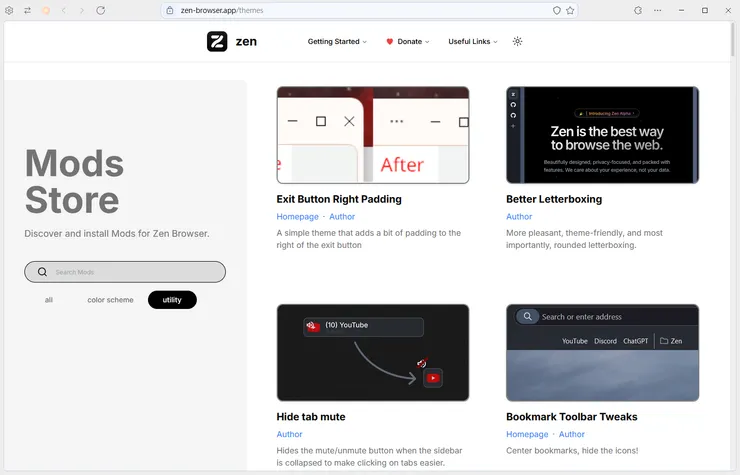
Task: Expand the Useful Links dropdown
Action: (473, 42)
